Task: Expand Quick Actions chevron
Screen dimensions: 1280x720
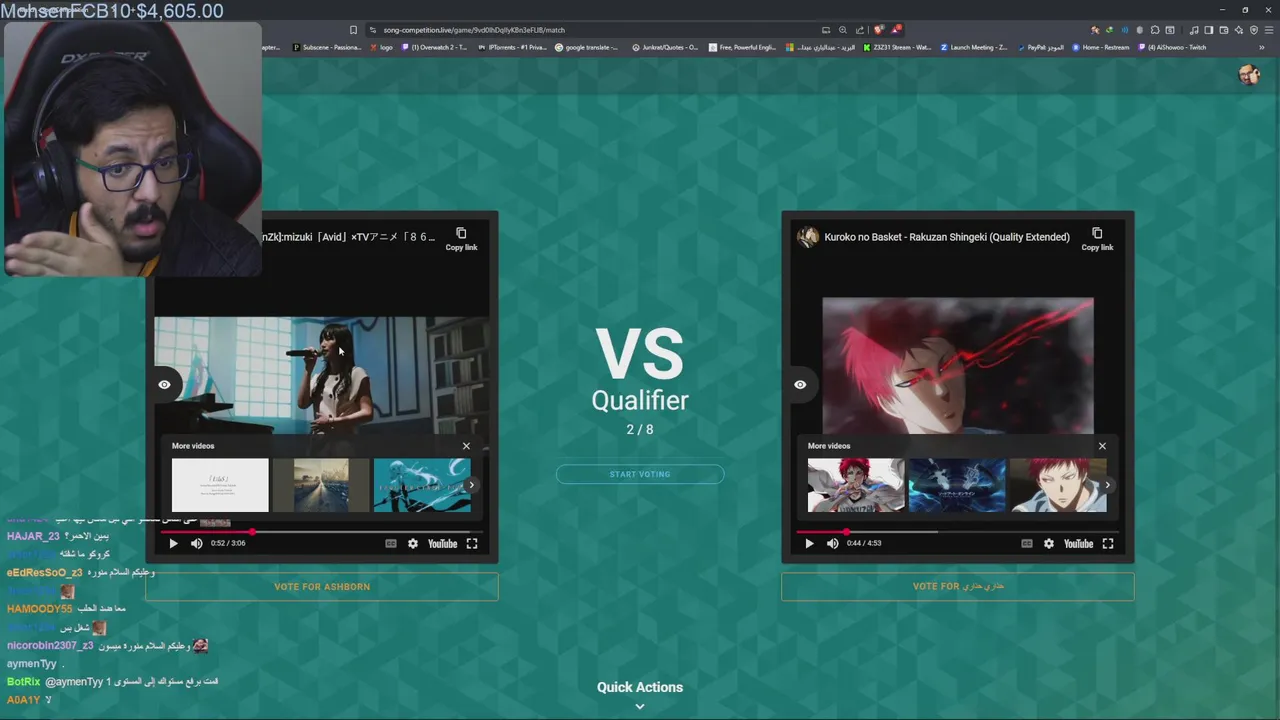Action: coord(640,706)
